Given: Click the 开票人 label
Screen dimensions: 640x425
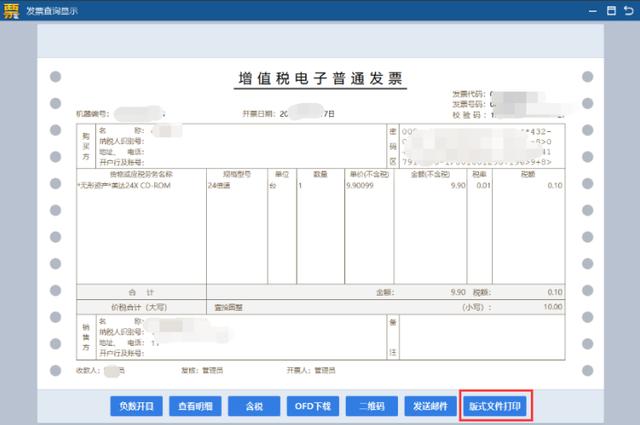Looking at the screenshot, I should (299, 370).
